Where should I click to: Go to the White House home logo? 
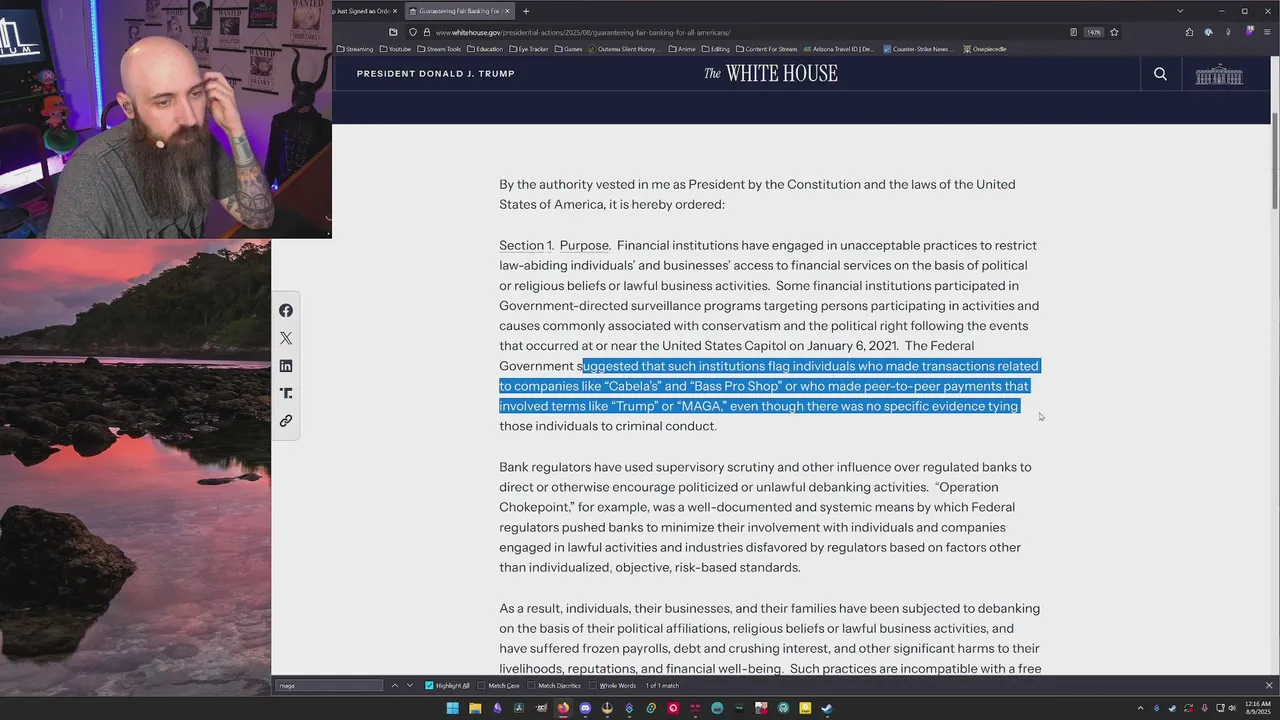pos(770,74)
